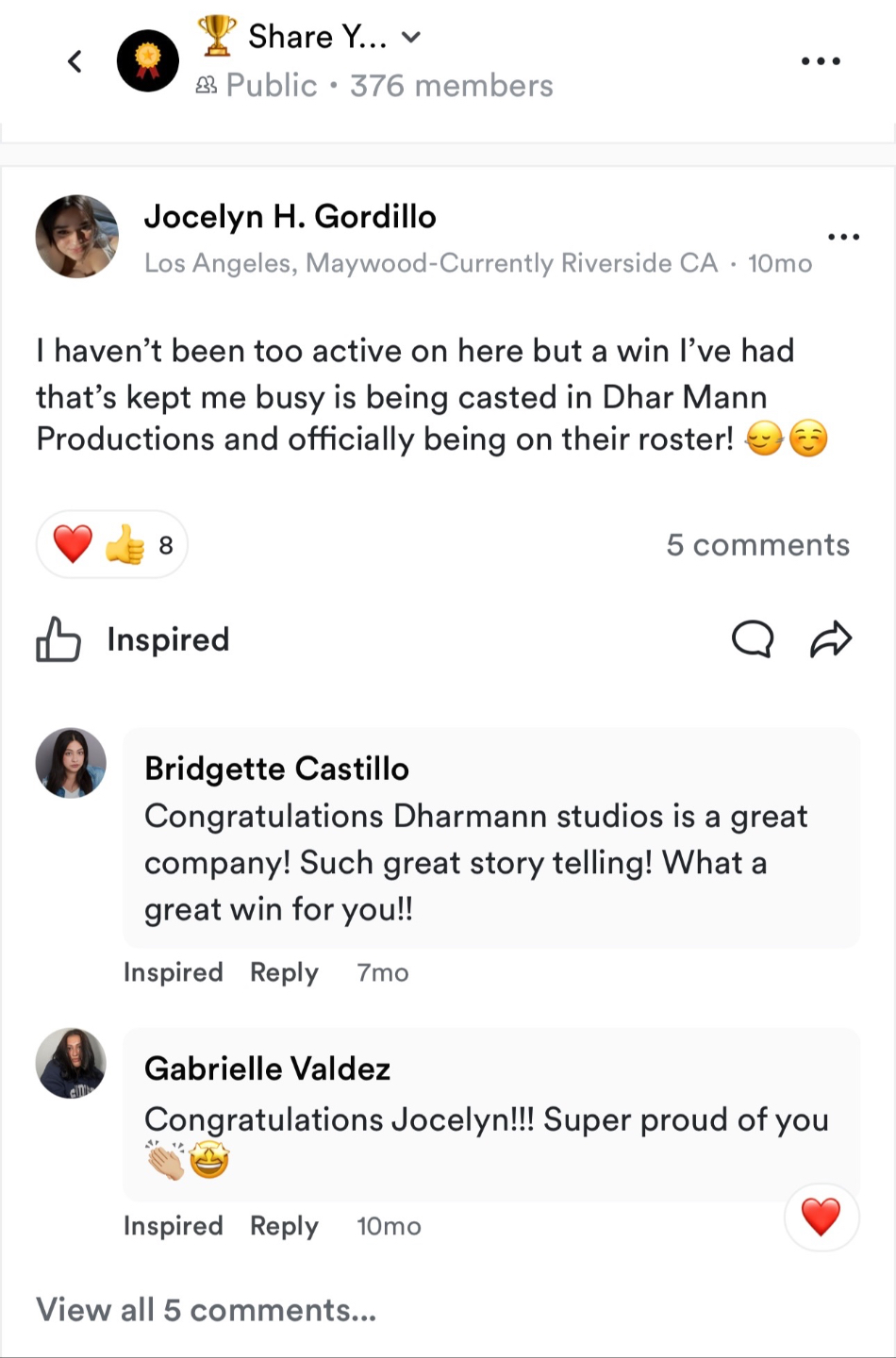Open Gabrielle Valdez's profile picture
The width and height of the screenshot is (896, 1358).
(x=71, y=1063)
